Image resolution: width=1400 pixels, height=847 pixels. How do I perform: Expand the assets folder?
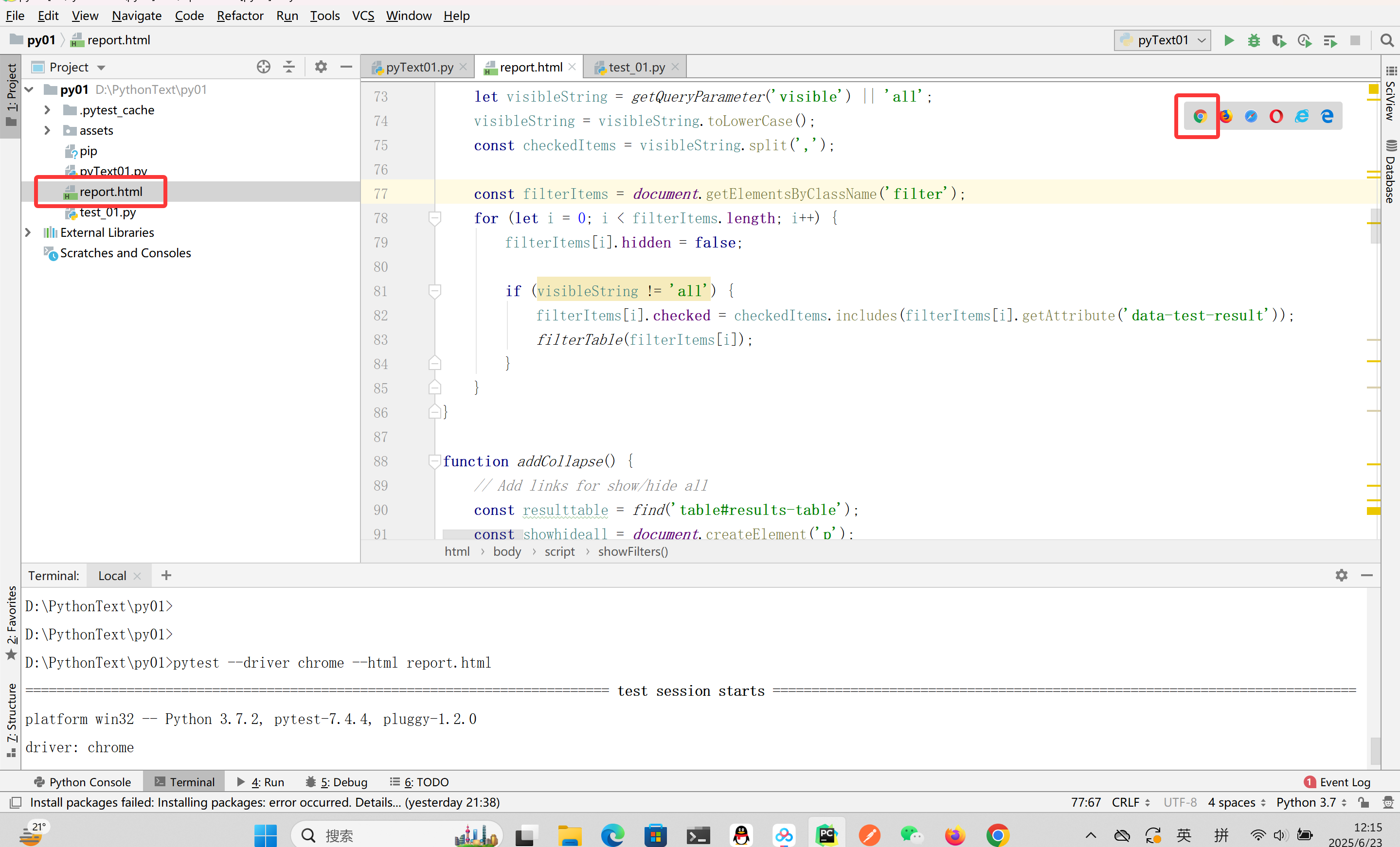pos(47,130)
